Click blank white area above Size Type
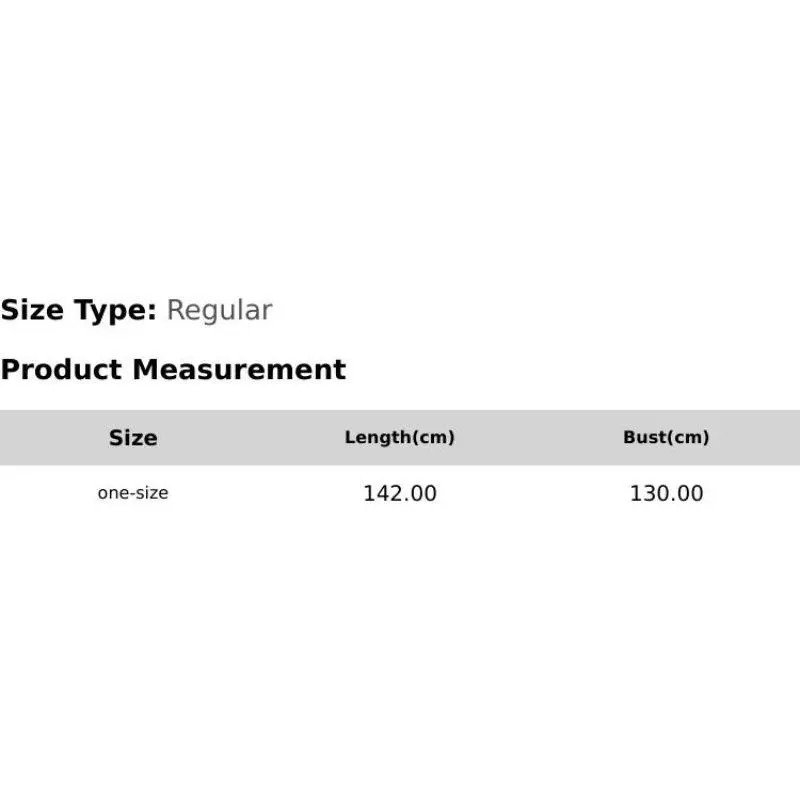The height and width of the screenshot is (800, 800). (400, 148)
